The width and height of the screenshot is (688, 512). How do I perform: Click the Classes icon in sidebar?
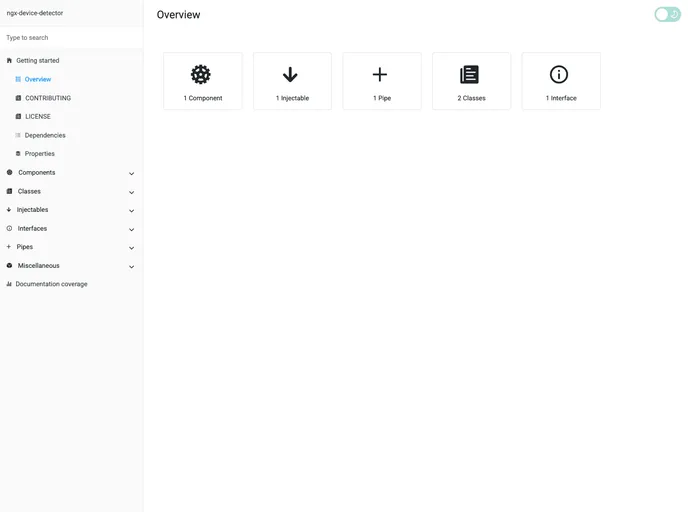(9, 191)
